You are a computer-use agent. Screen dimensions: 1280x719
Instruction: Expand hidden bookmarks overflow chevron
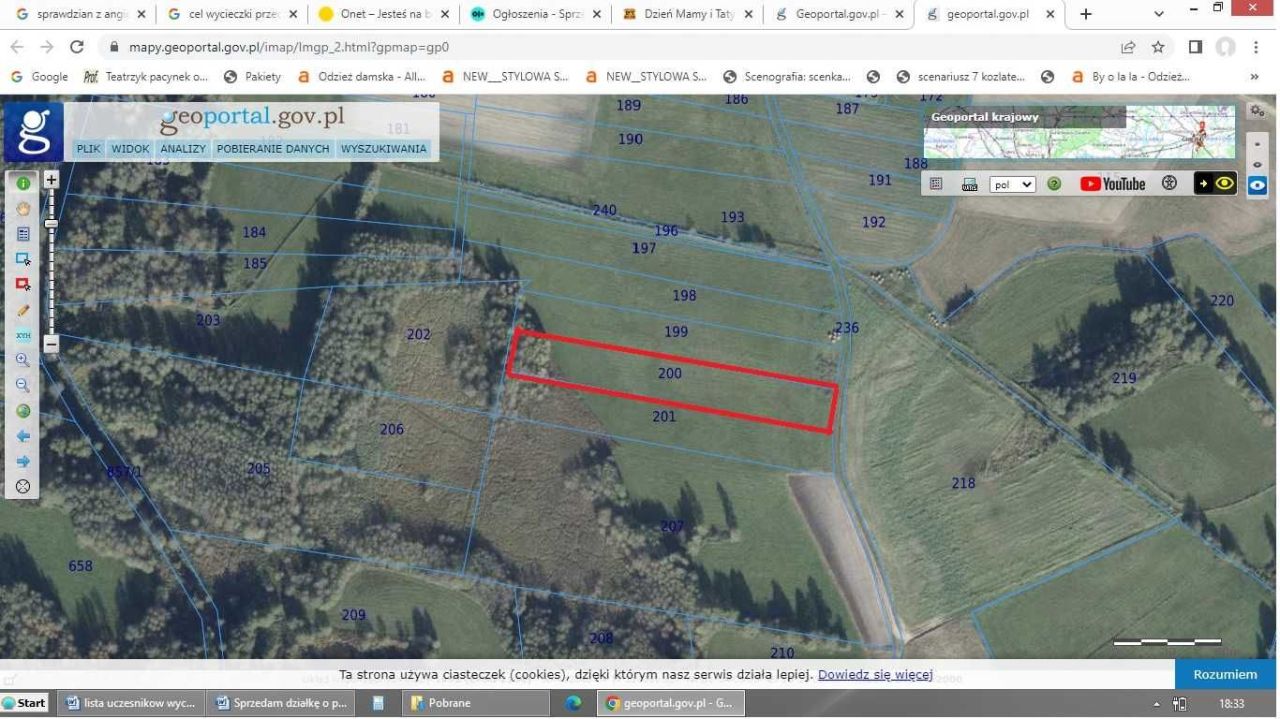[1254, 76]
